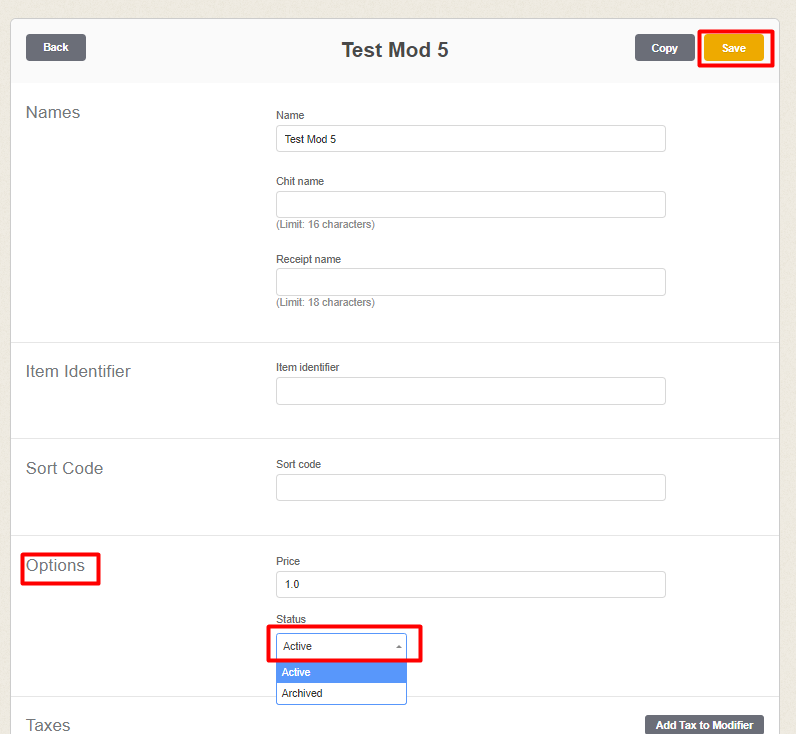Open the Status dropdown showing Active
The height and width of the screenshot is (734, 796).
click(341, 646)
